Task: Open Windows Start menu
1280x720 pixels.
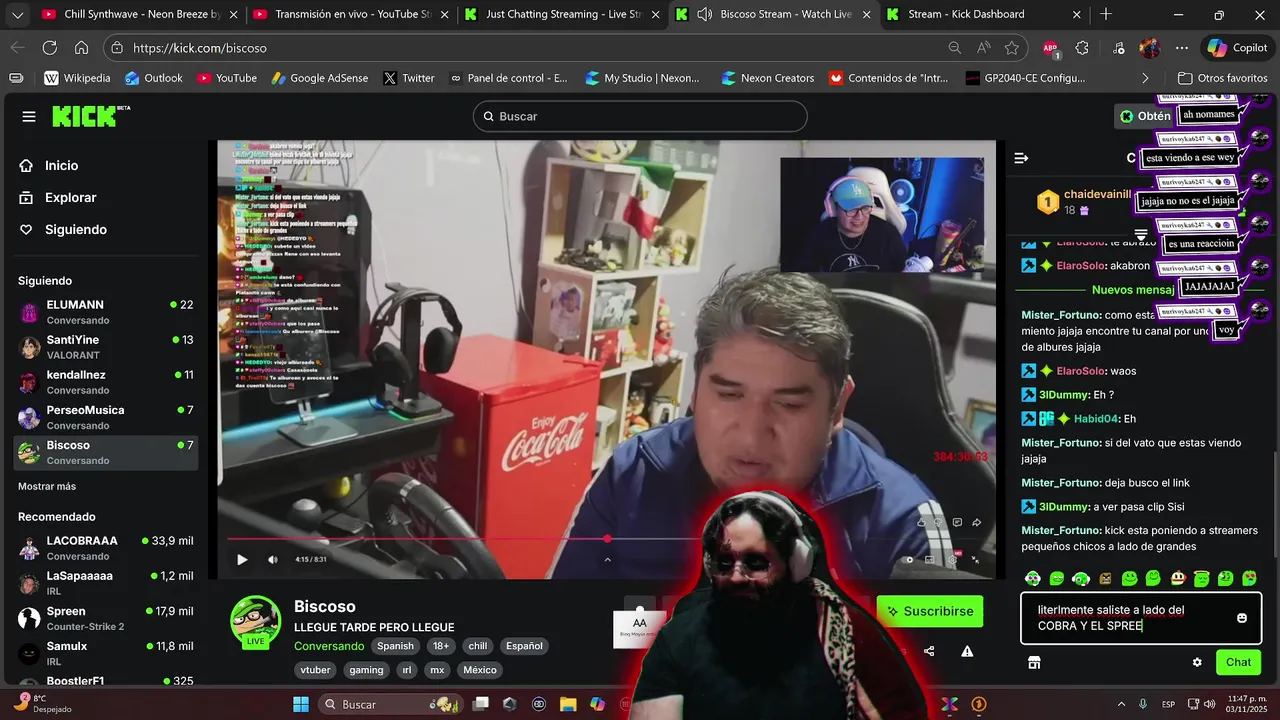Action: [301, 704]
